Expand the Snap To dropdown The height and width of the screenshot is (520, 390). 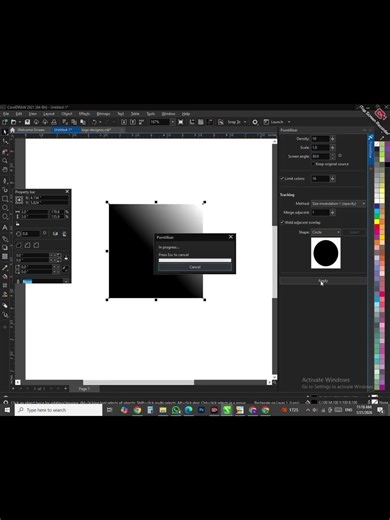[245, 122]
